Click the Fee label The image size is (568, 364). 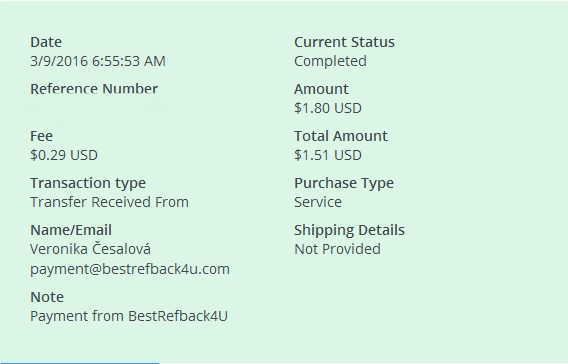[41, 136]
